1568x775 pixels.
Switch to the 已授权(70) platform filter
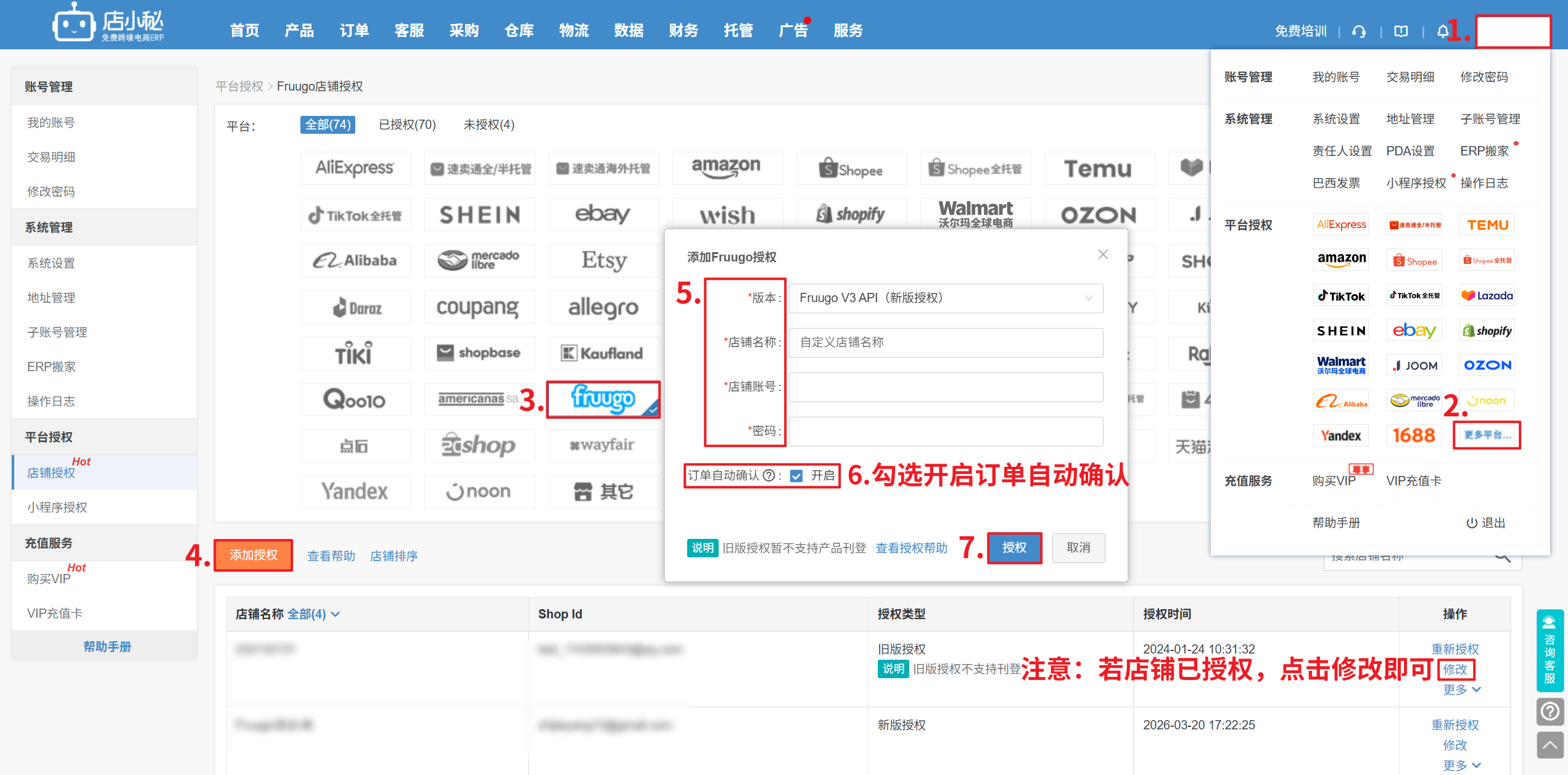(407, 125)
